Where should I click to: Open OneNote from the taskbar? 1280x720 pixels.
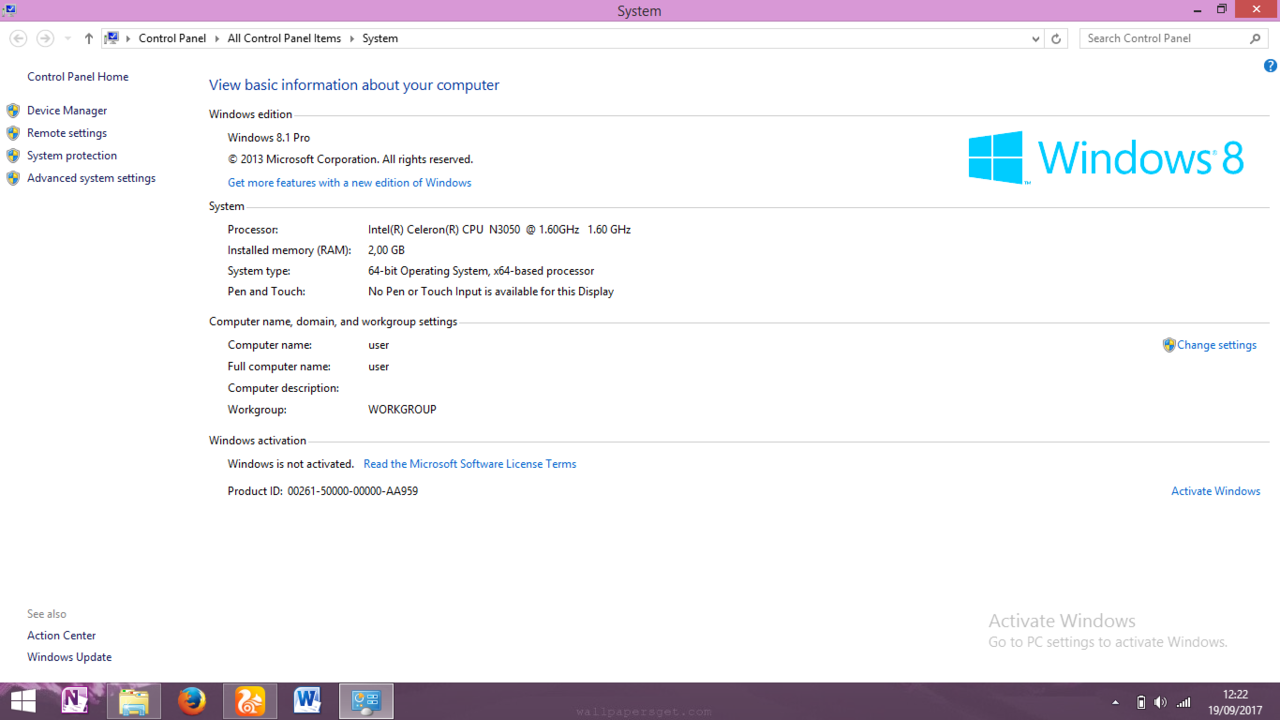[x=75, y=701]
